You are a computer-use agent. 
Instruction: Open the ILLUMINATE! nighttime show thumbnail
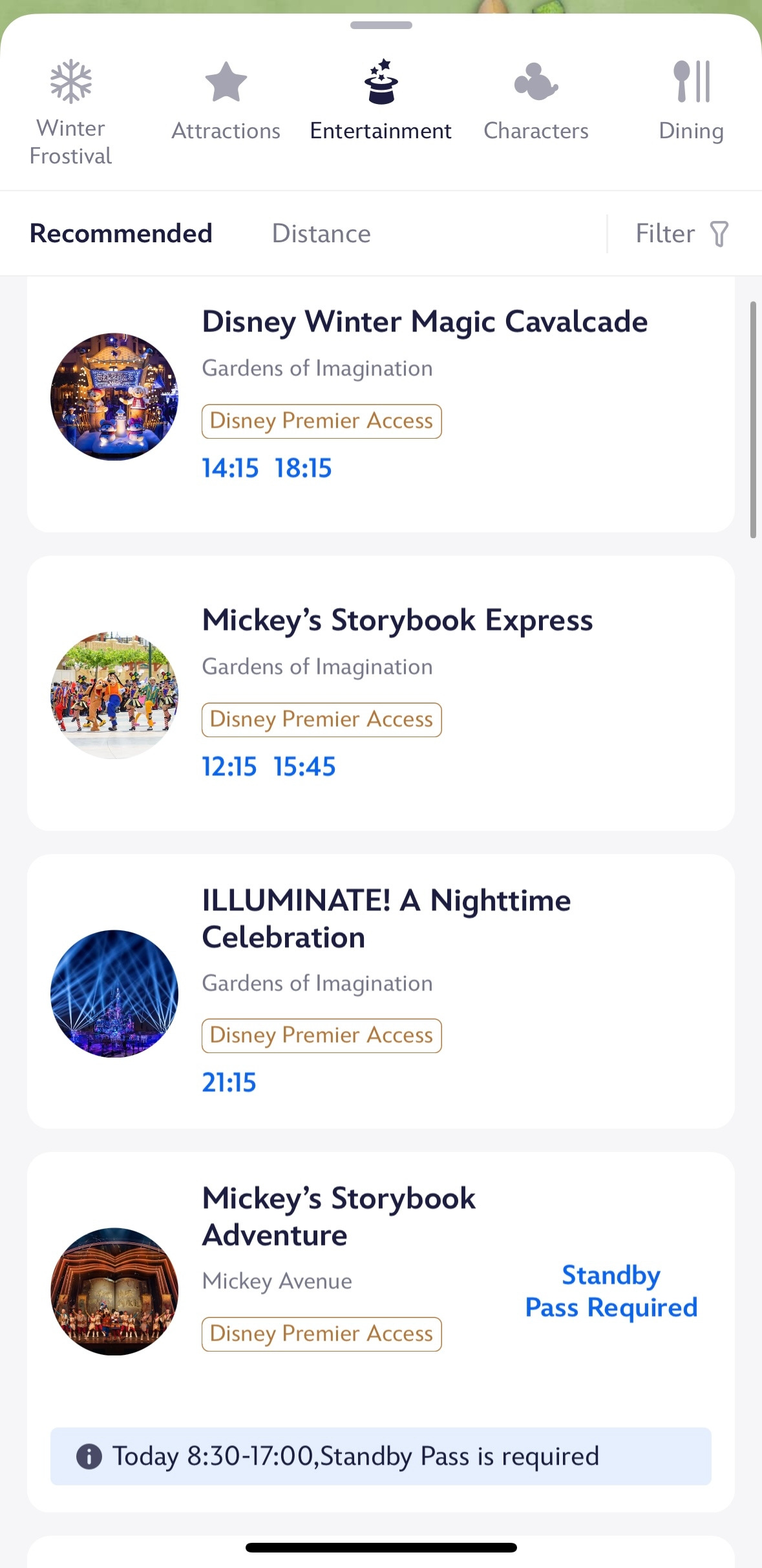(x=114, y=993)
